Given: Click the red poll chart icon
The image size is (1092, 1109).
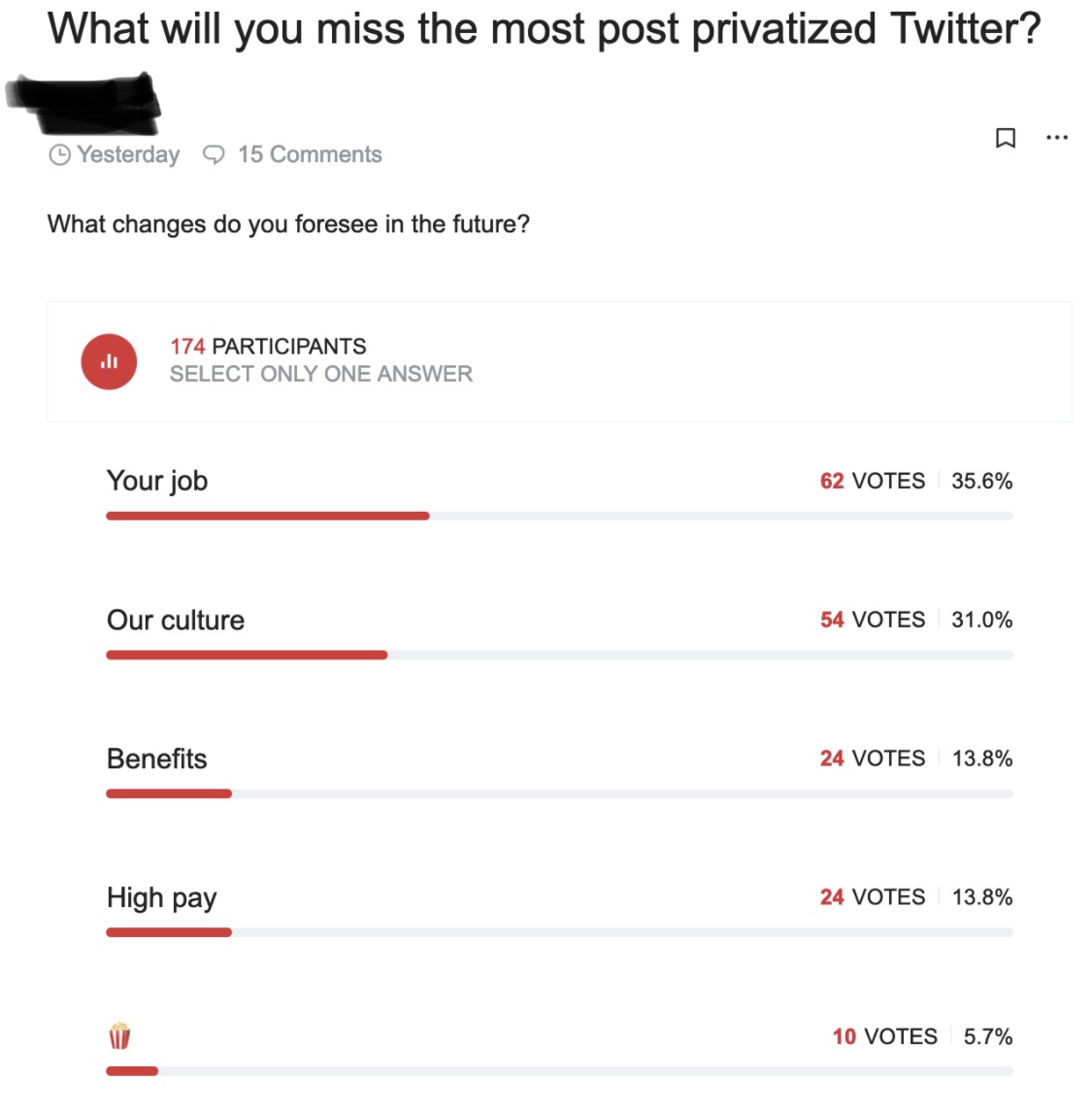Looking at the screenshot, I should click(x=109, y=361).
